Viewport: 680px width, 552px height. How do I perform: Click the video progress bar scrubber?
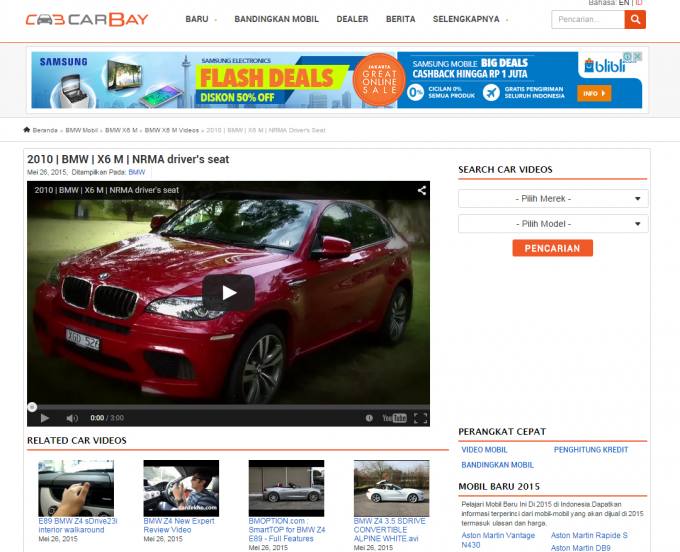coord(32,407)
